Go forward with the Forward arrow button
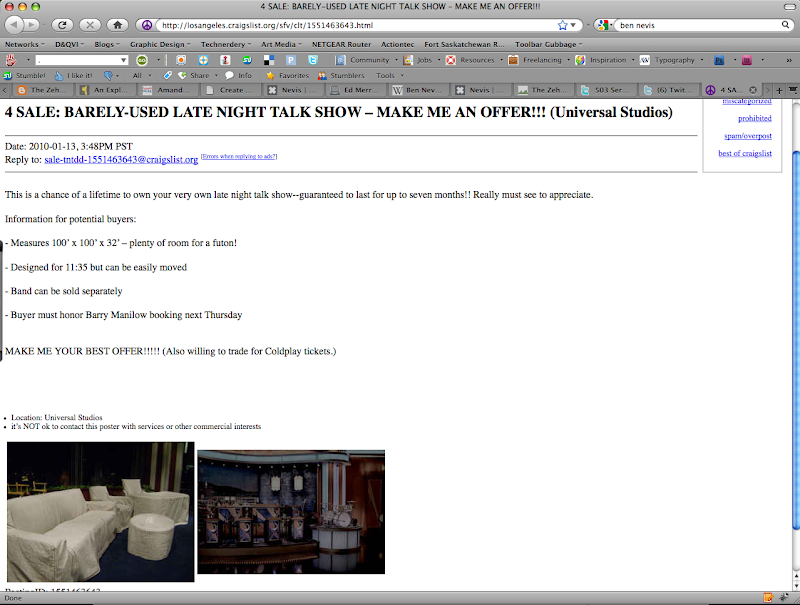 coord(31,24)
